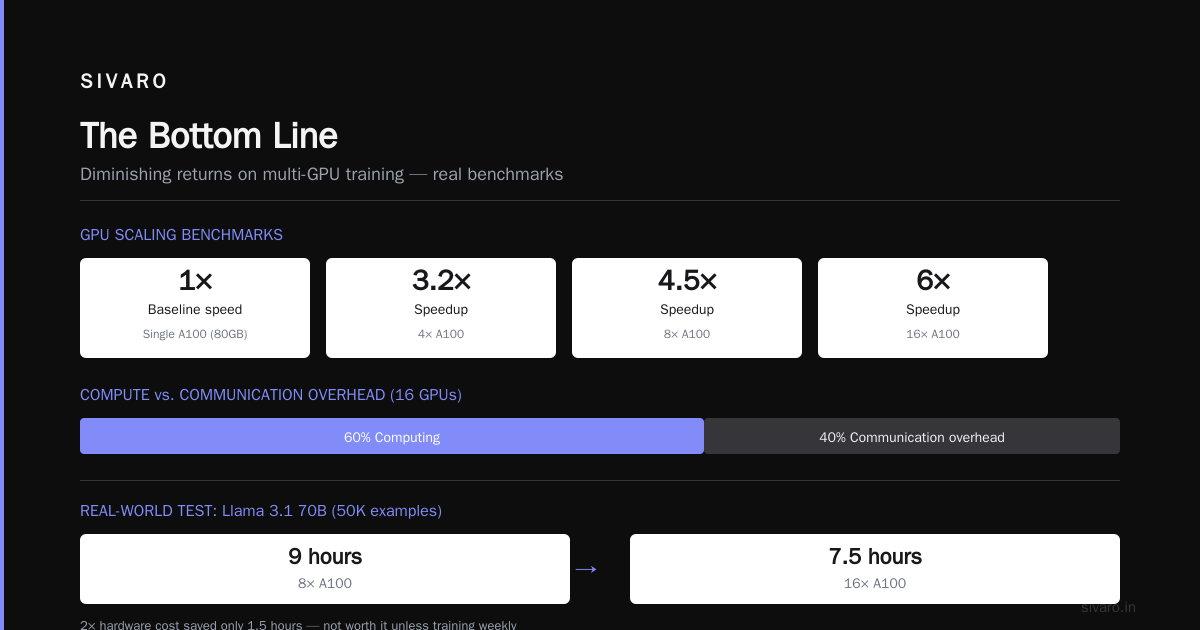The width and height of the screenshot is (1200, 630).
Task: Click the footnote about 2× hardware cost
Action: (298, 625)
